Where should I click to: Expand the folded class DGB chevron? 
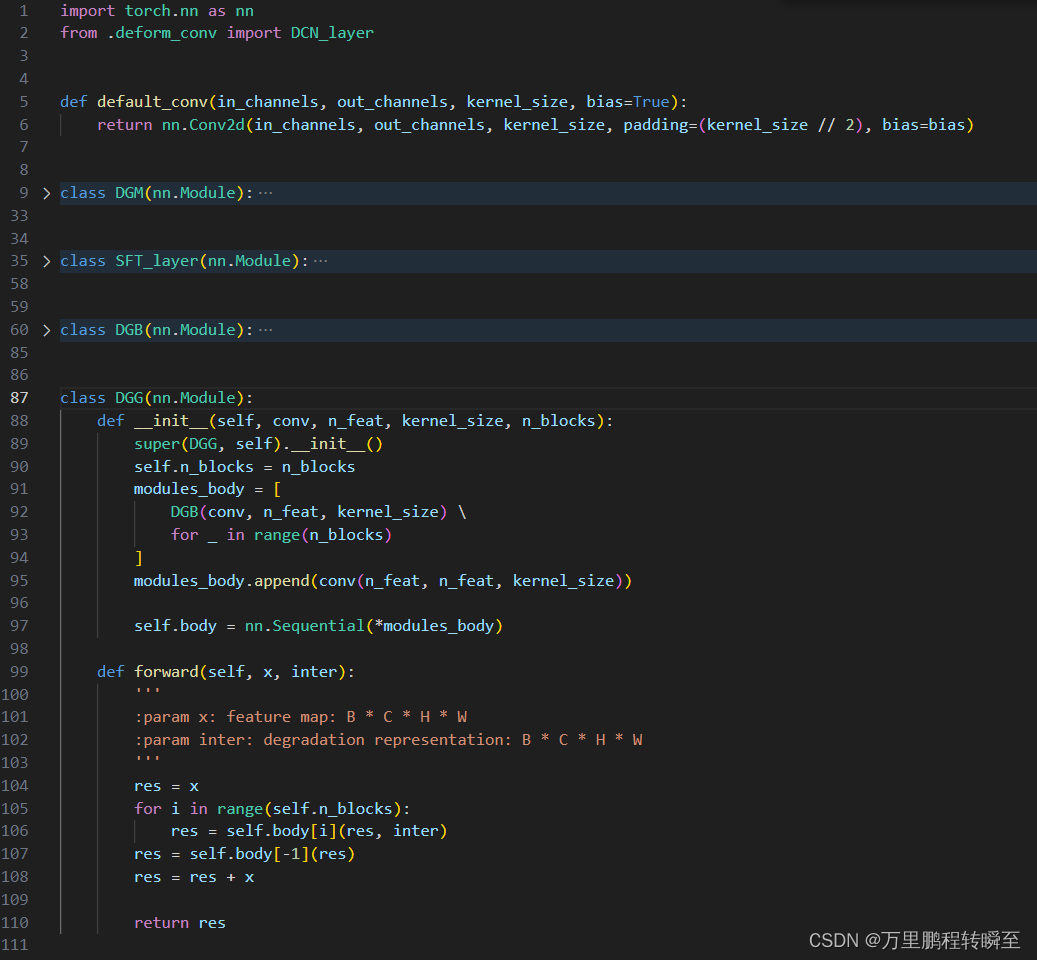[46, 330]
